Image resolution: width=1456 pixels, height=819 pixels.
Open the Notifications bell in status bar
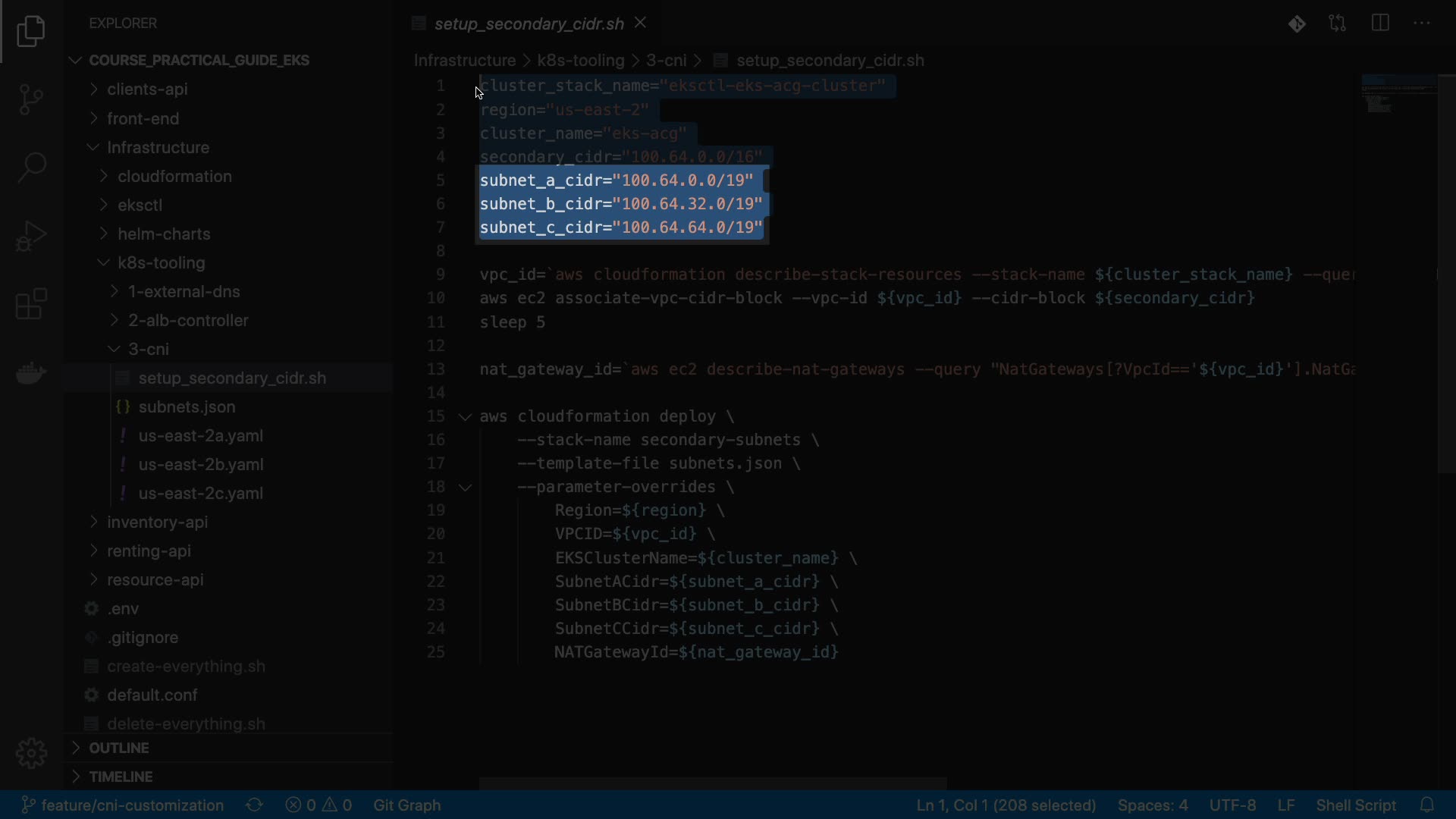click(x=1426, y=805)
